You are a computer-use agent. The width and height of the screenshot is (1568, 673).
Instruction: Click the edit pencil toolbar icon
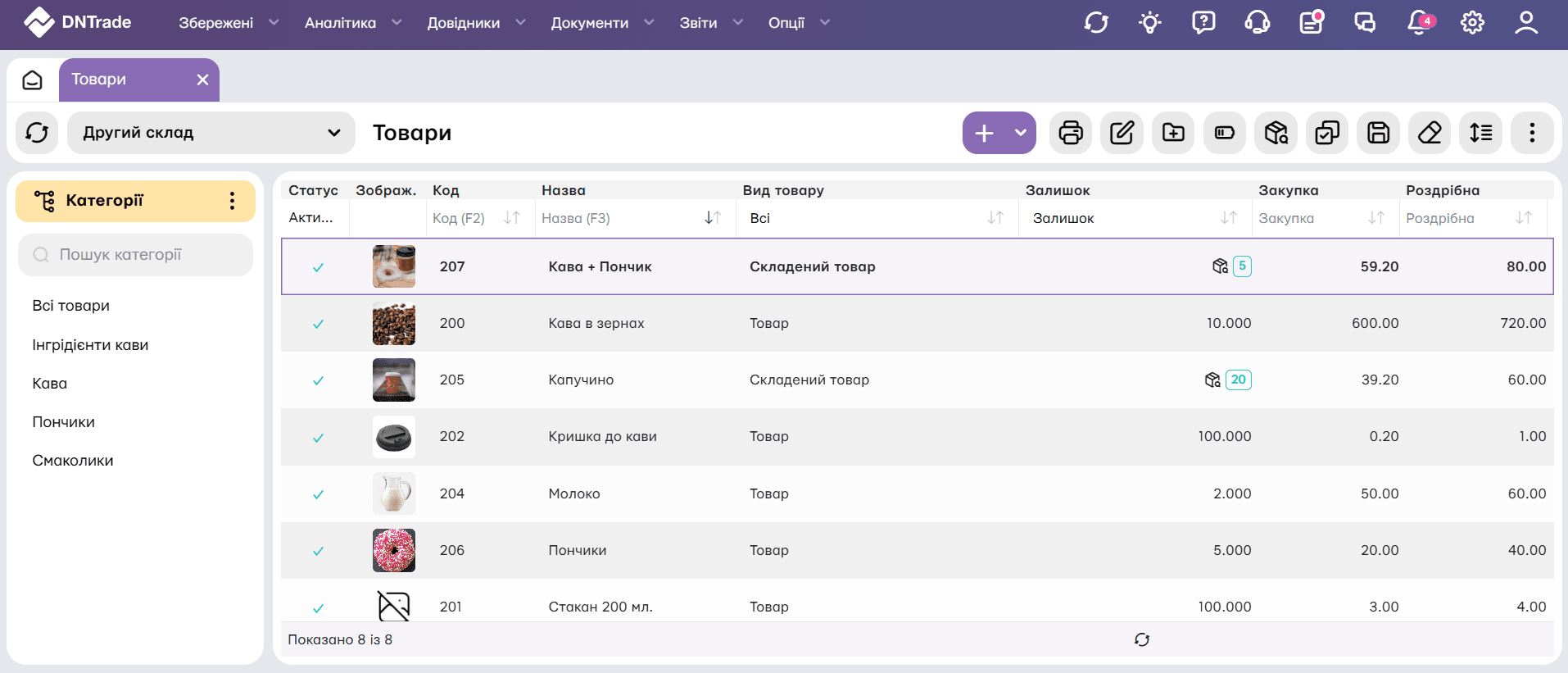pos(1122,133)
